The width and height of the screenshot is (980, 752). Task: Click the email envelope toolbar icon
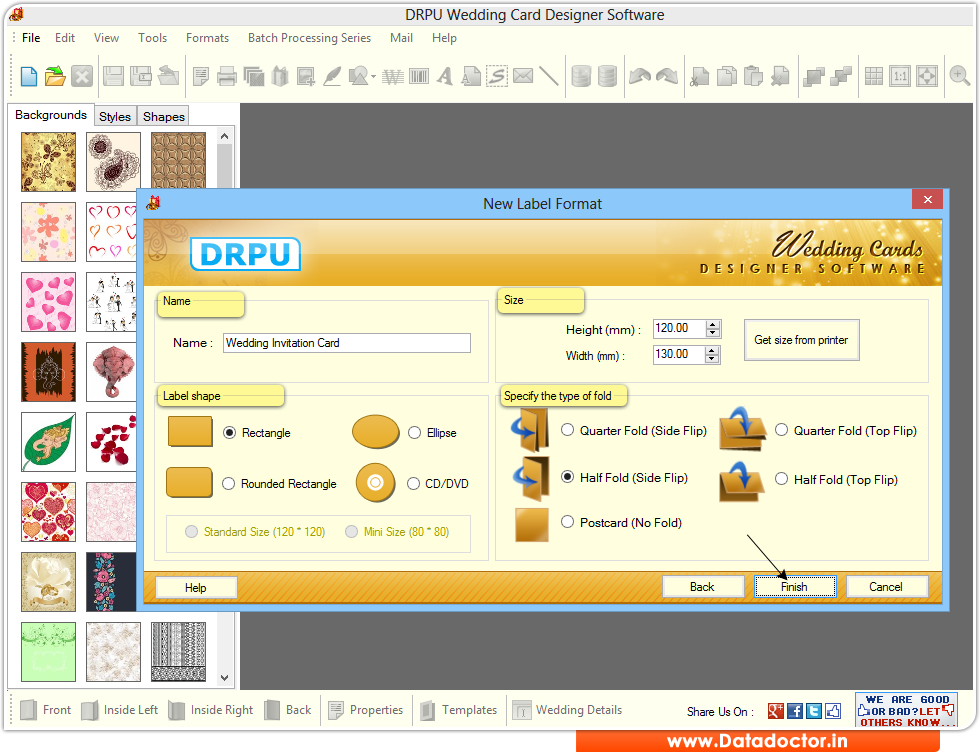point(523,76)
